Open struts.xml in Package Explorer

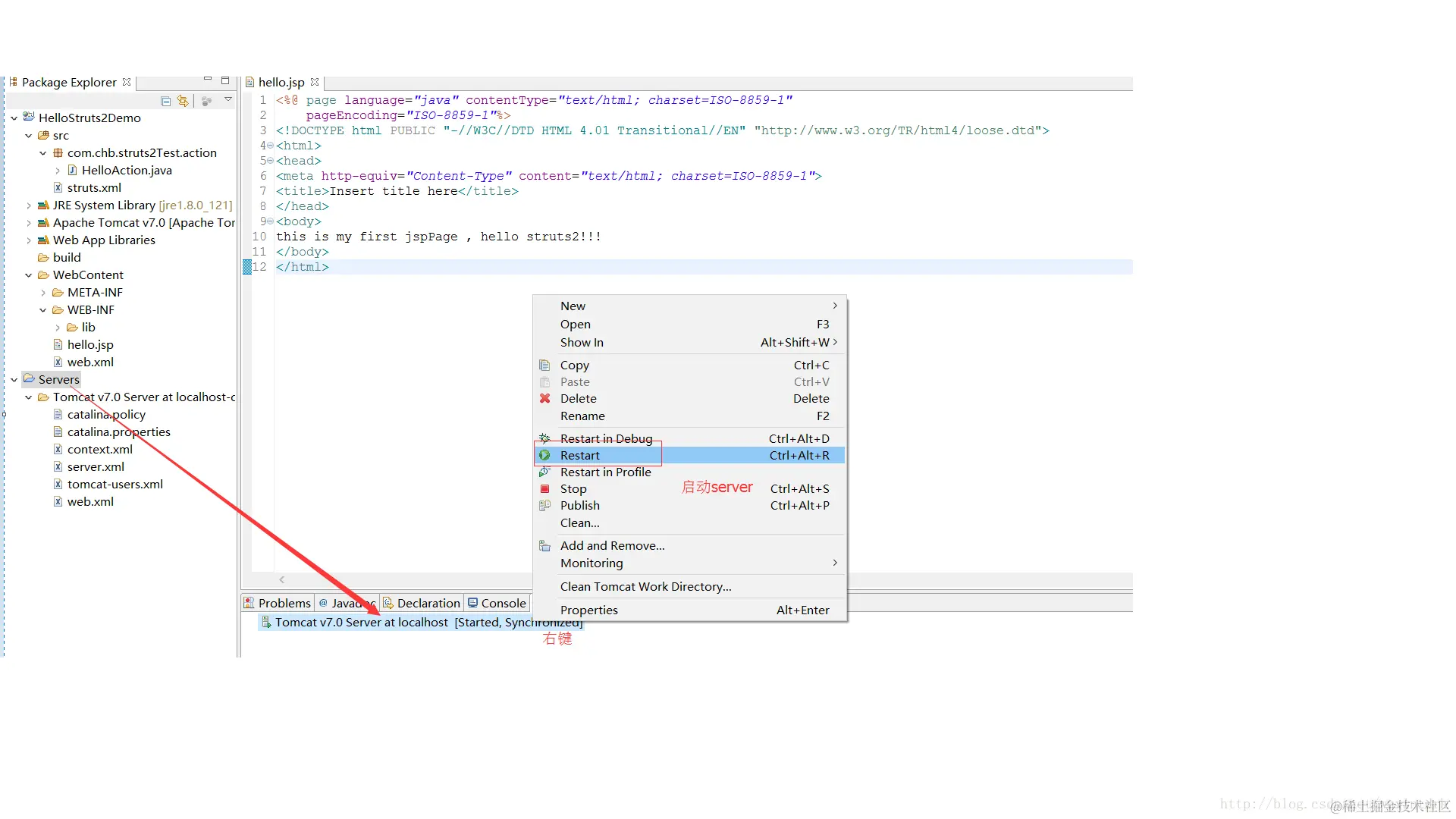[94, 188]
